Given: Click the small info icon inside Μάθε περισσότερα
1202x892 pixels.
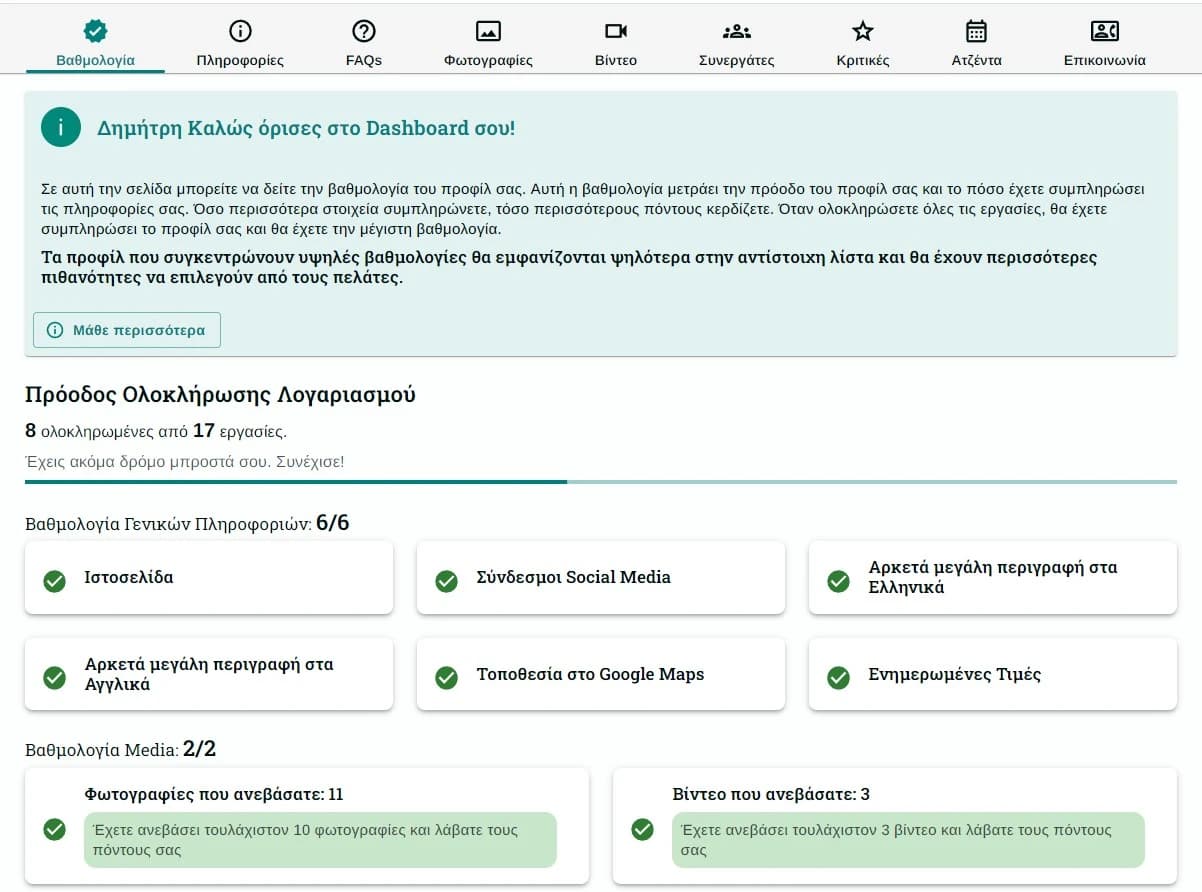Looking at the screenshot, I should (55, 330).
